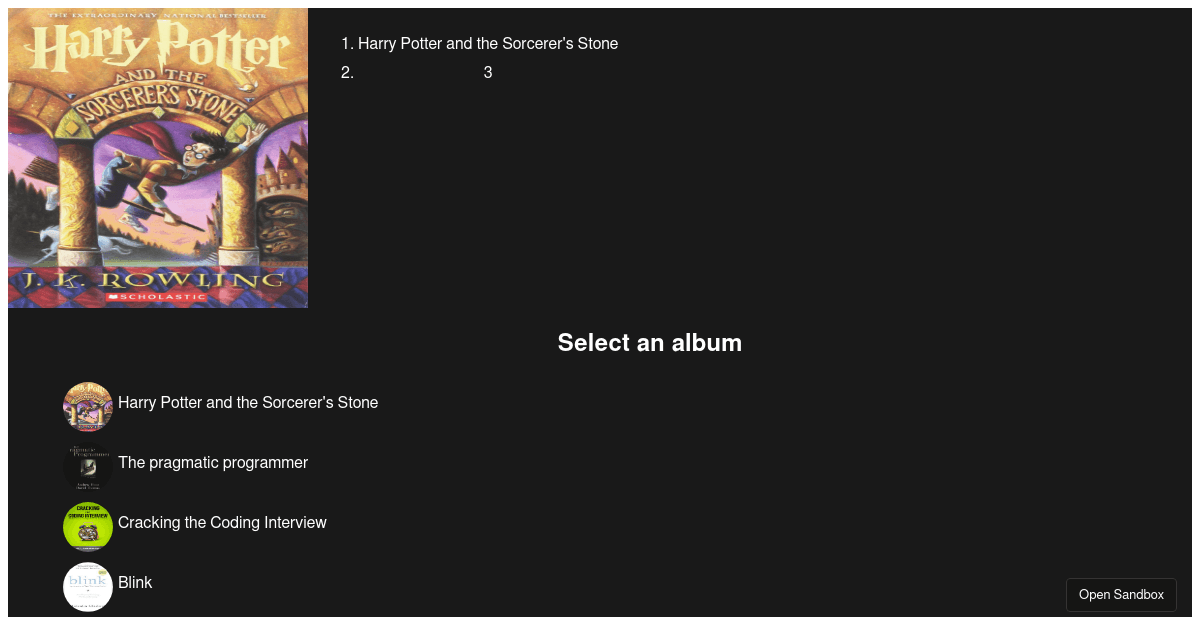Select track 1 Harry Potter and the Sorcerer's Stone
The image size is (1200, 630).
click(487, 44)
